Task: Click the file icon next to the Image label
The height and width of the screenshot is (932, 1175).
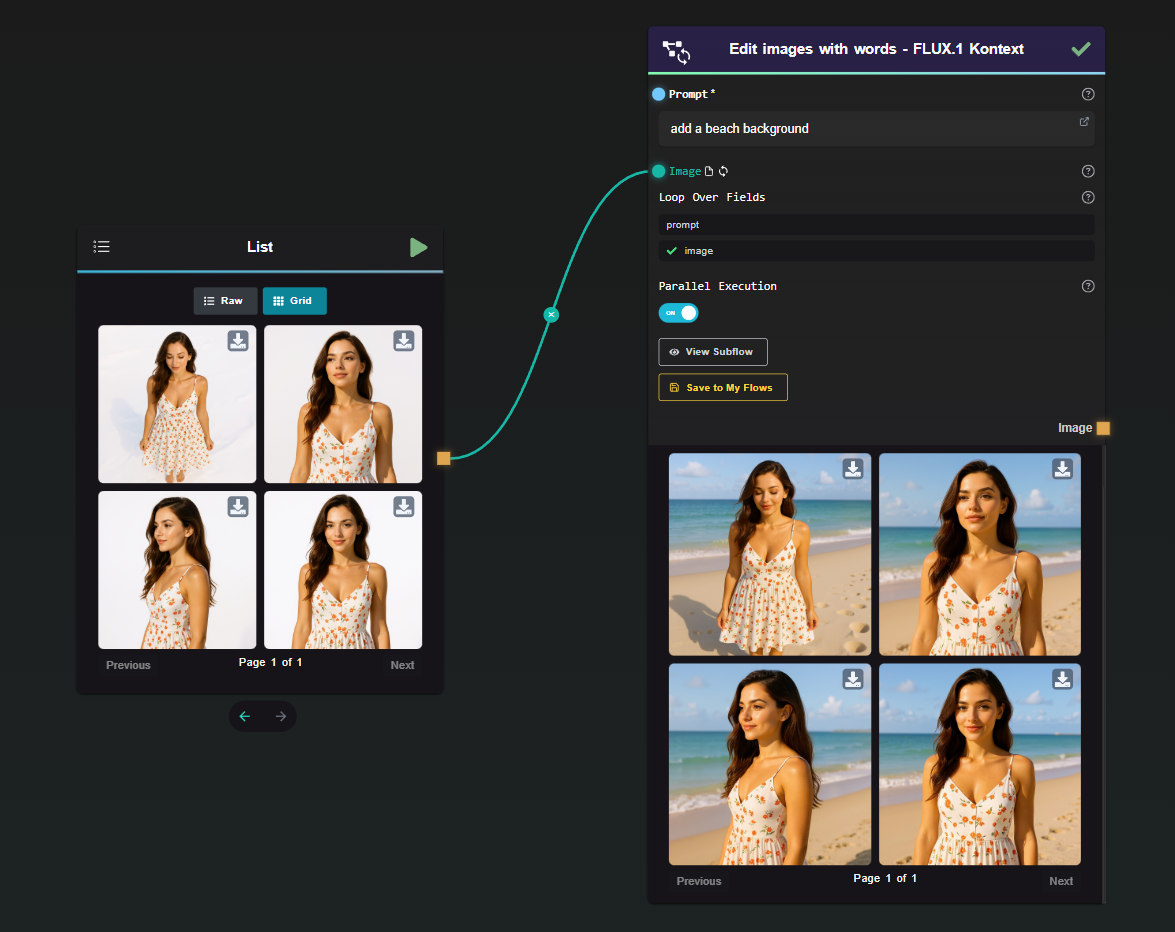Action: click(x=707, y=171)
